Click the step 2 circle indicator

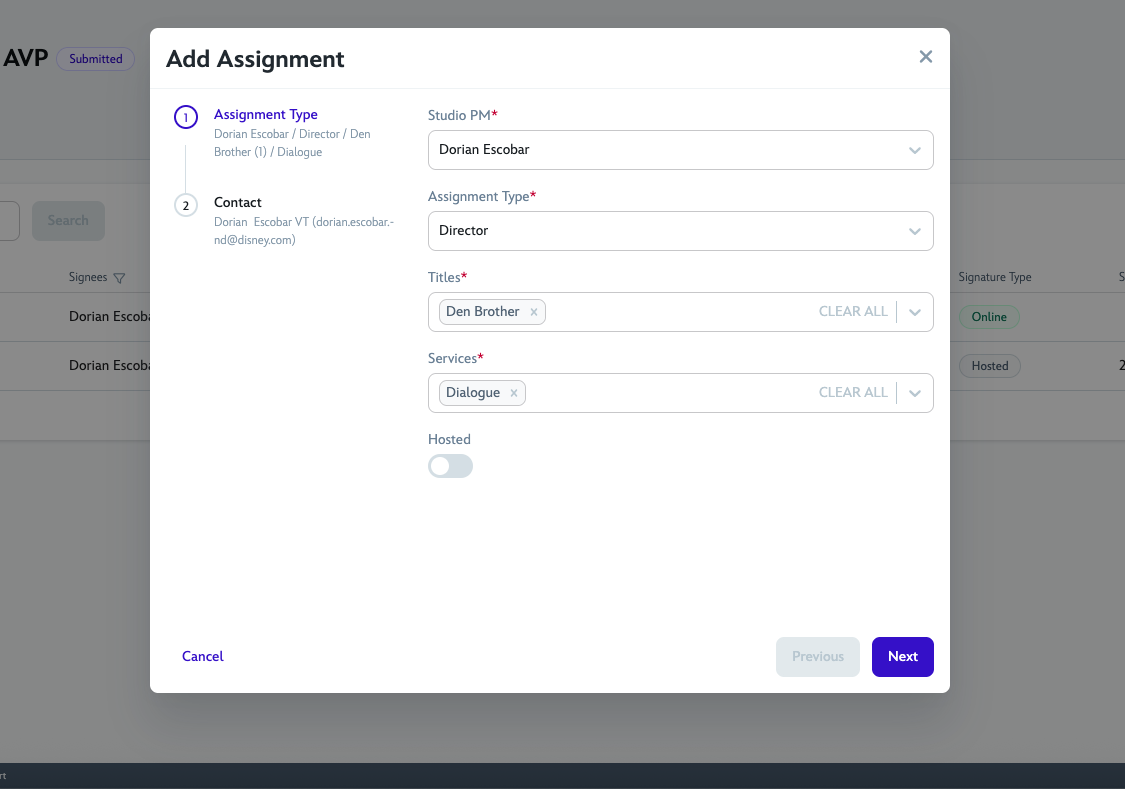click(186, 205)
